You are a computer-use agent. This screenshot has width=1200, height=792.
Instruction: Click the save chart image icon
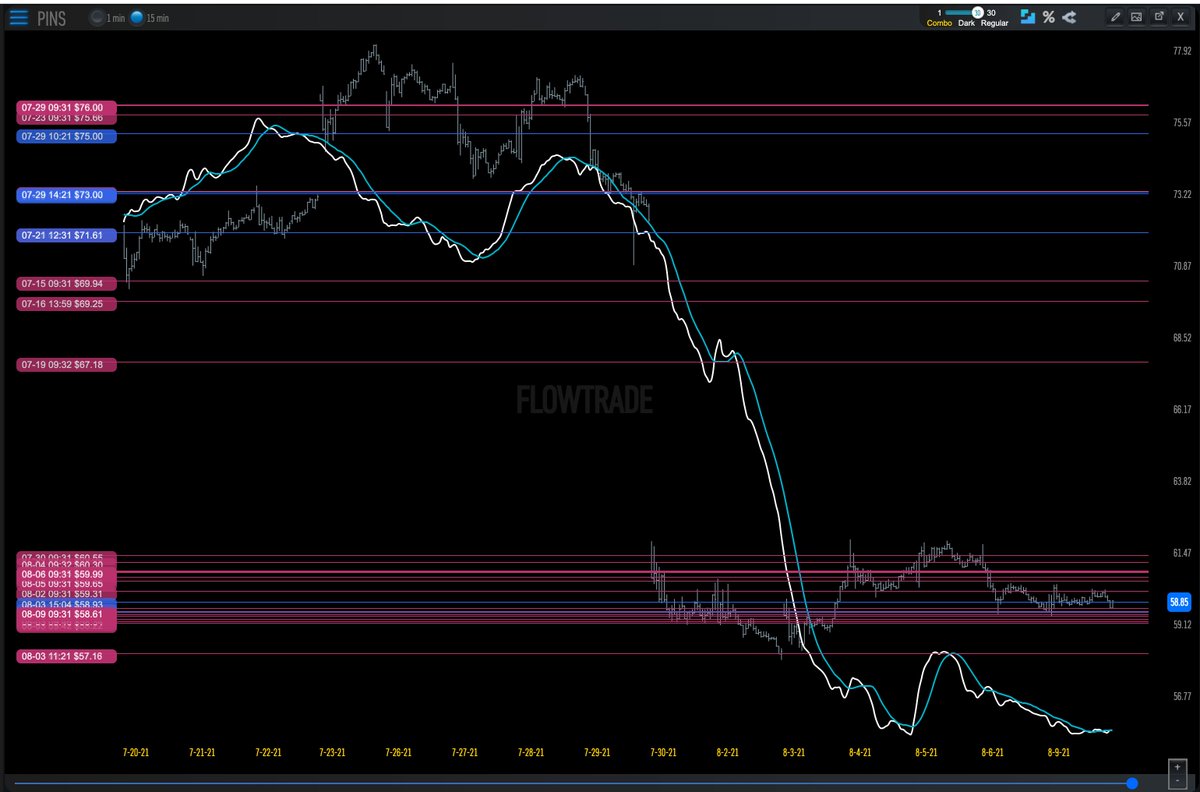pyautogui.click(x=1137, y=16)
